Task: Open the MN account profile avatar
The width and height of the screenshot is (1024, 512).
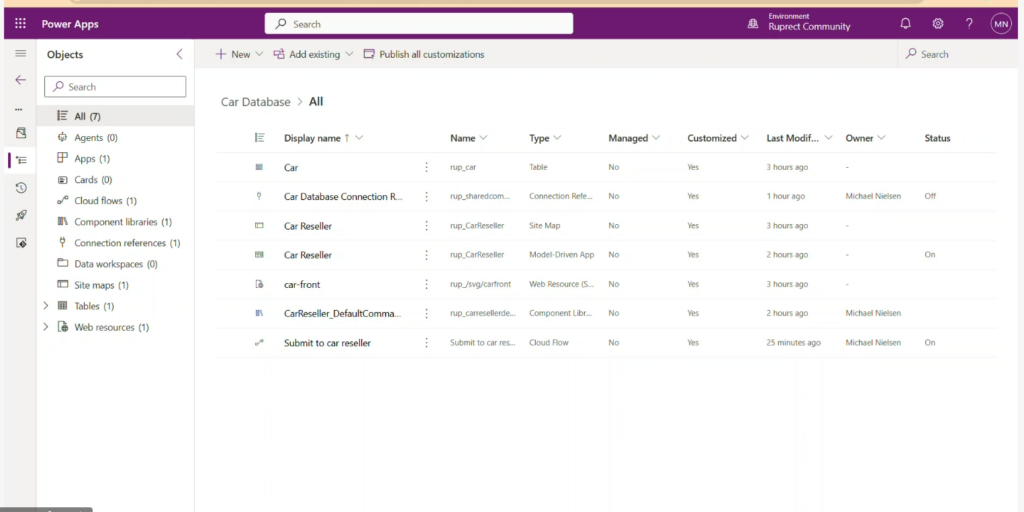Action: tap(1001, 24)
